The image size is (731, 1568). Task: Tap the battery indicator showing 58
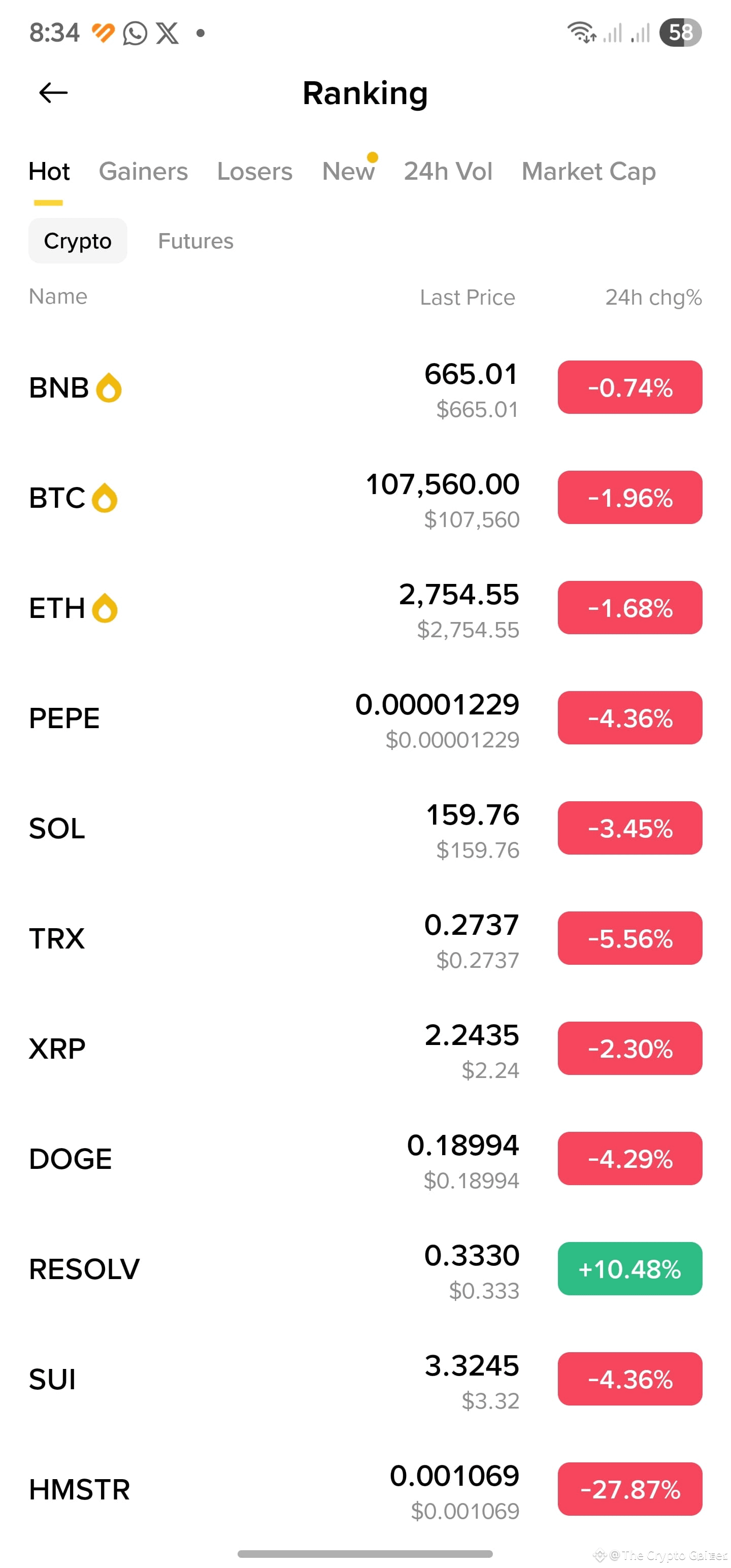click(680, 32)
